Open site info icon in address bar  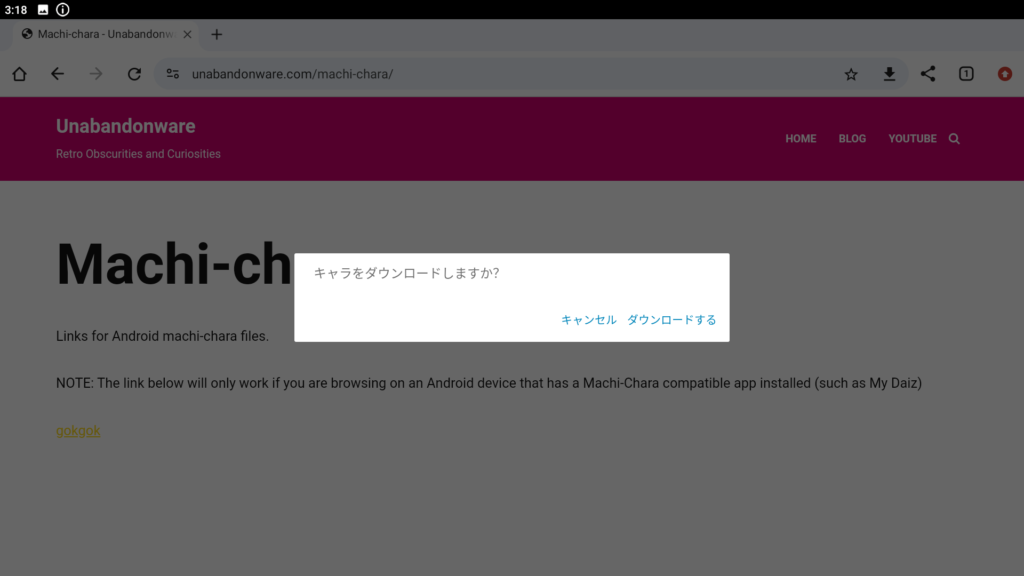pyautogui.click(x=173, y=74)
